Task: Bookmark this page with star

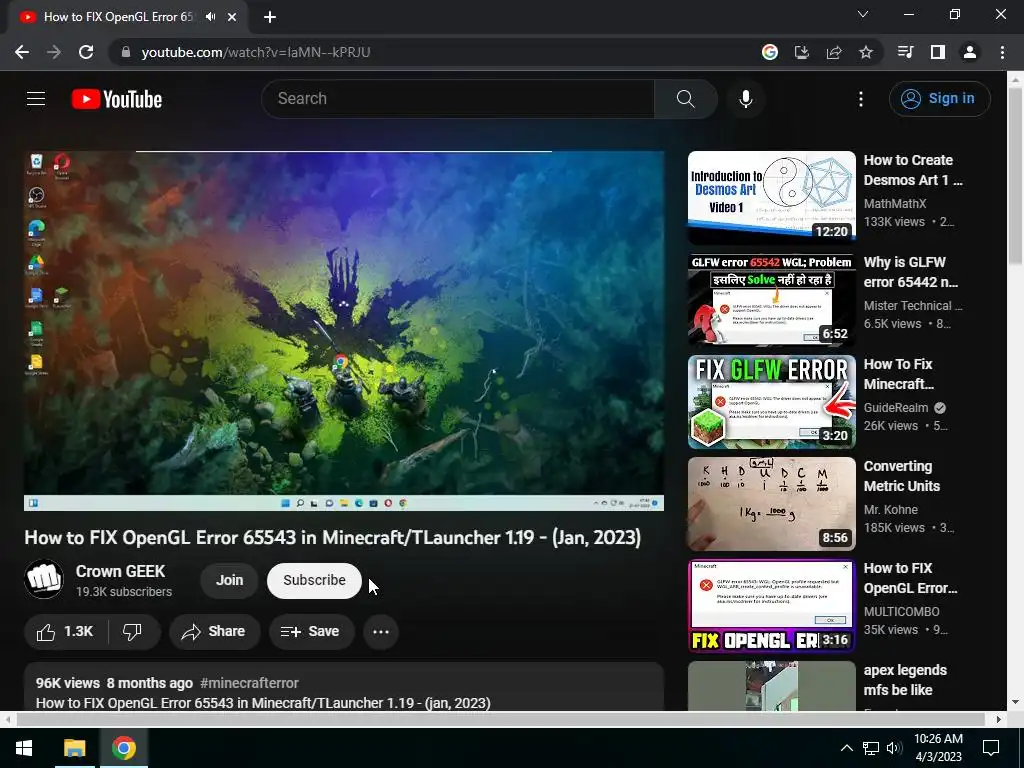Action: pos(866,52)
